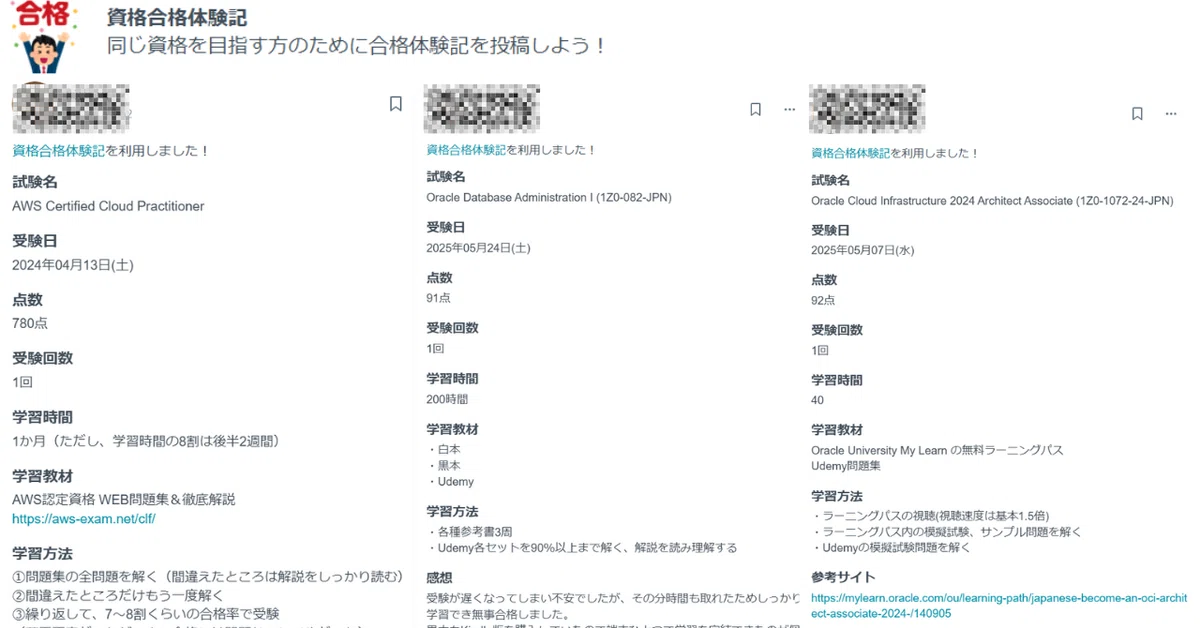Click the blurred author name on Oracle Database post
The image size is (1200, 628).
(x=482, y=109)
